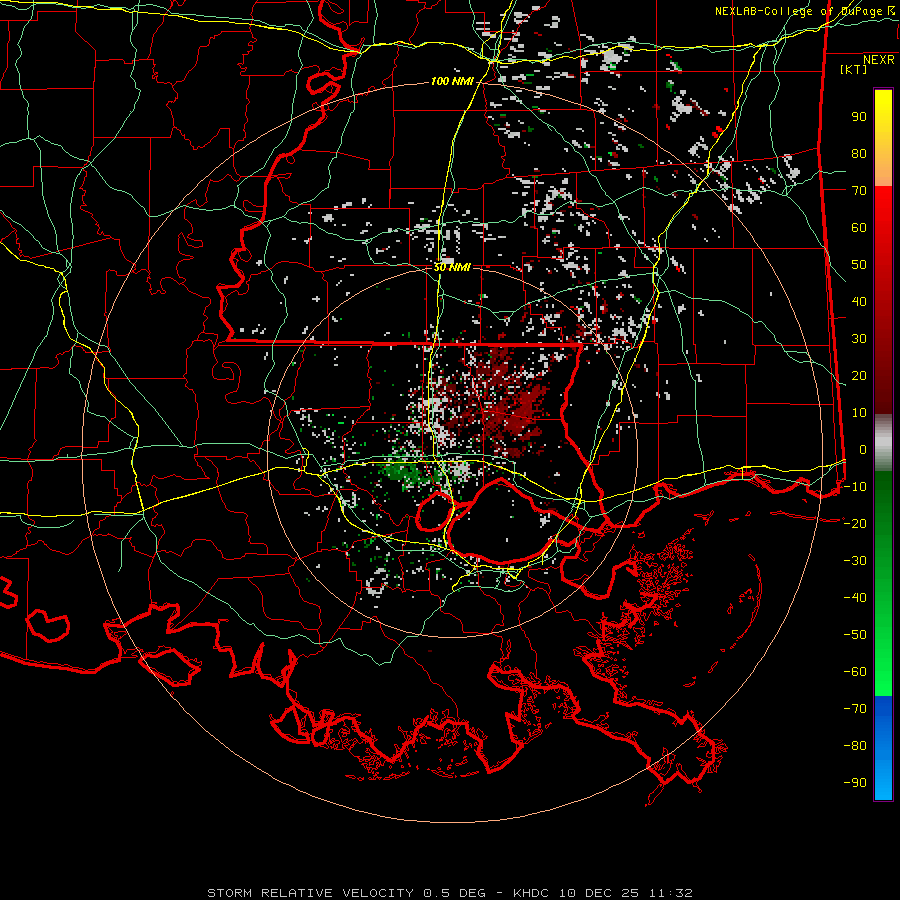Click the -20 legend value
The width and height of the screenshot is (900, 900).
(855, 523)
